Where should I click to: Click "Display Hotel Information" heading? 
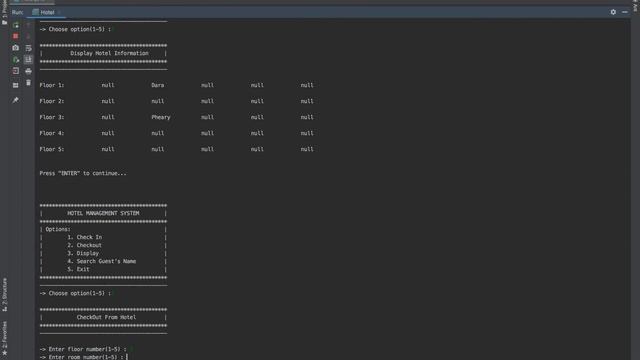[x=109, y=53]
